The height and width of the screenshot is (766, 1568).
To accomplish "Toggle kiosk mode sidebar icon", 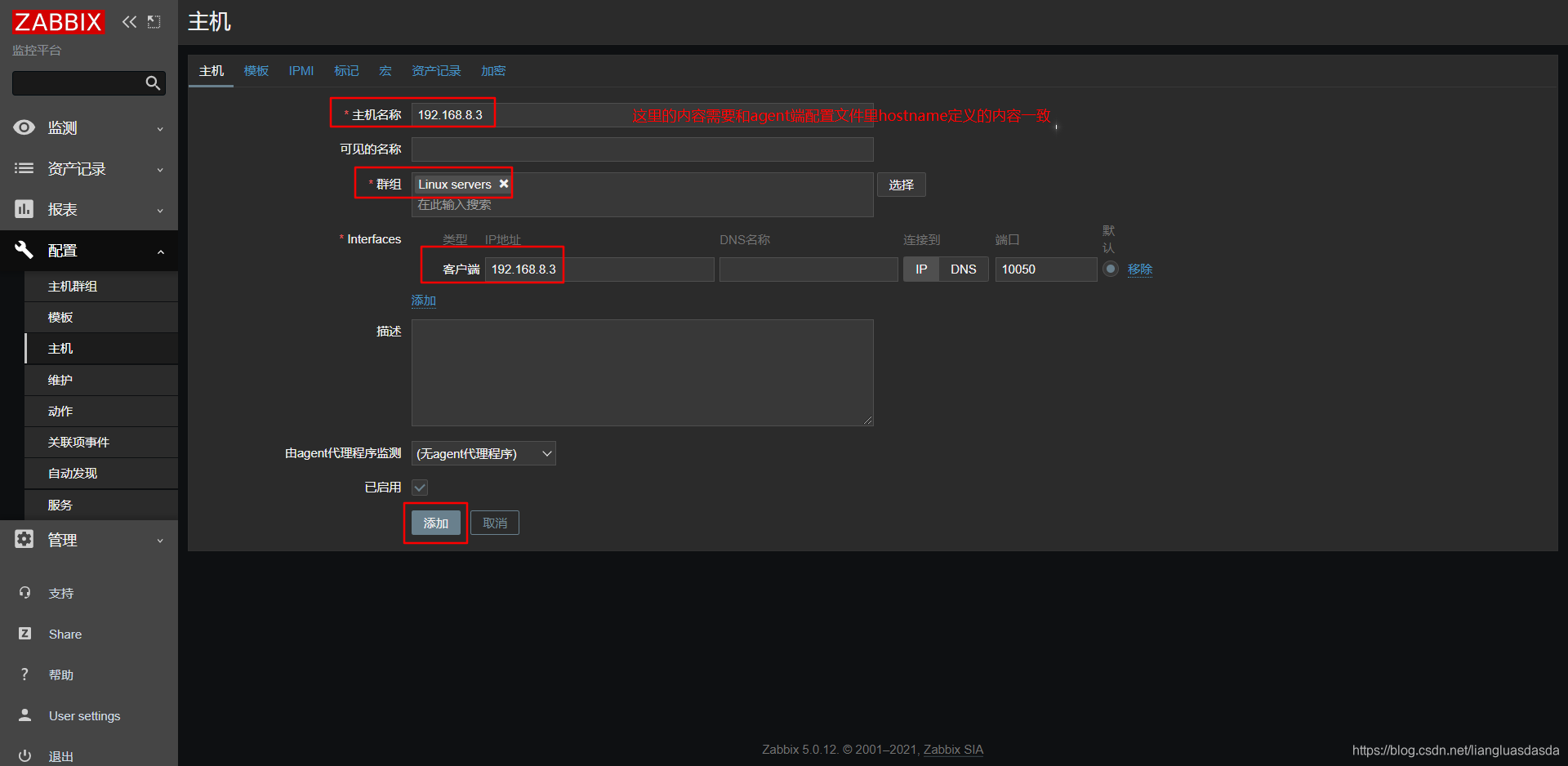I will tap(154, 22).
